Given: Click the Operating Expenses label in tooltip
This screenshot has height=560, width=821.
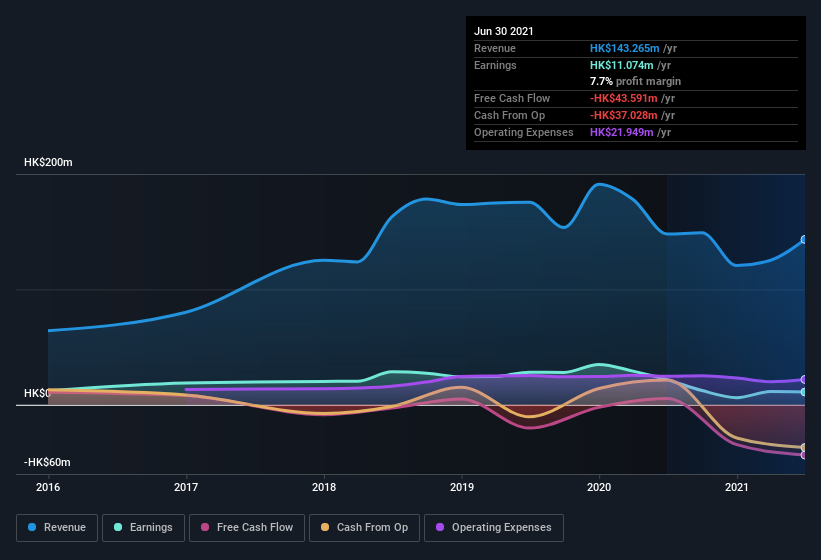Looking at the screenshot, I should (x=524, y=132).
